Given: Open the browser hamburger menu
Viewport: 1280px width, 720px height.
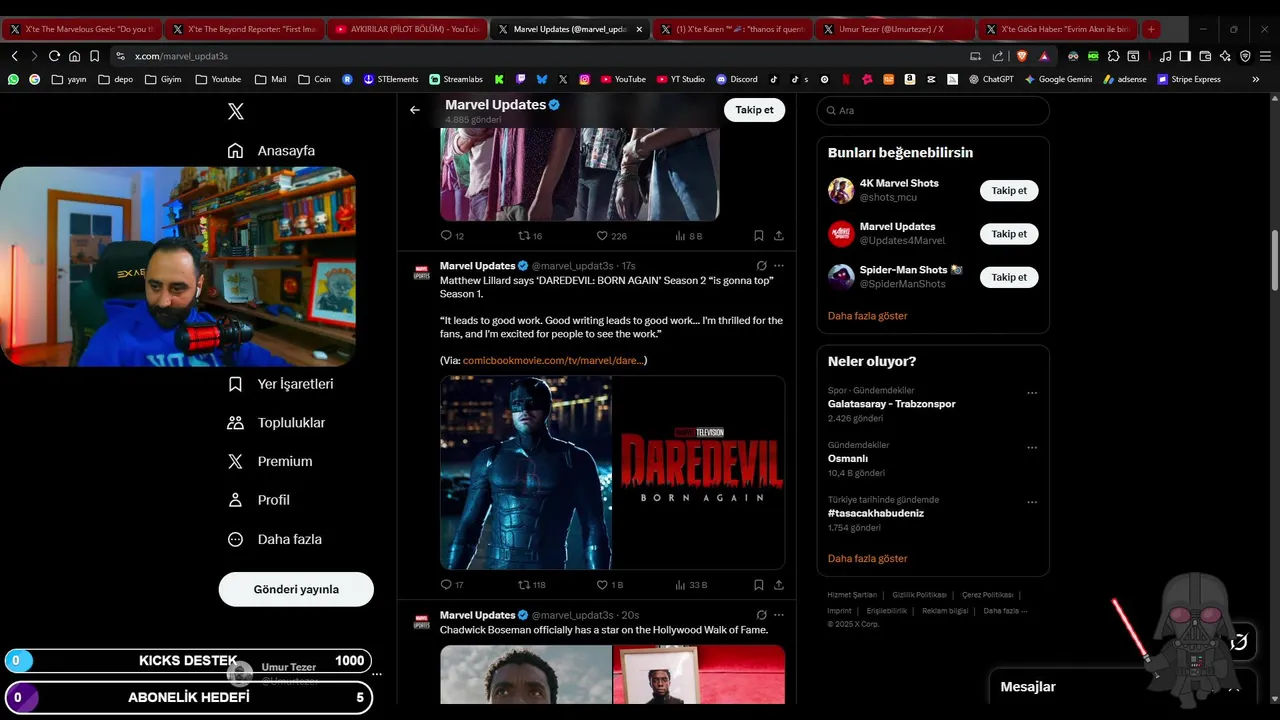Looking at the screenshot, I should pos(1265,56).
